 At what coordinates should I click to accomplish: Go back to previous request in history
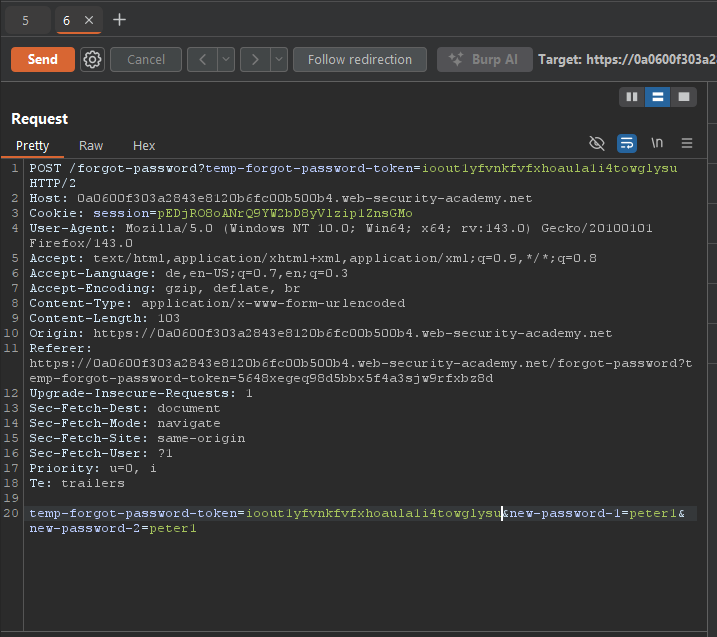(203, 59)
